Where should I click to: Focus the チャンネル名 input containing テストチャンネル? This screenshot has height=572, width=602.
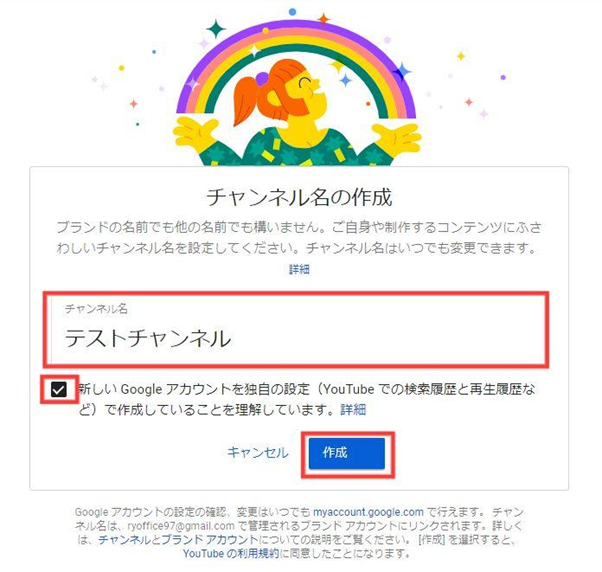coord(296,329)
